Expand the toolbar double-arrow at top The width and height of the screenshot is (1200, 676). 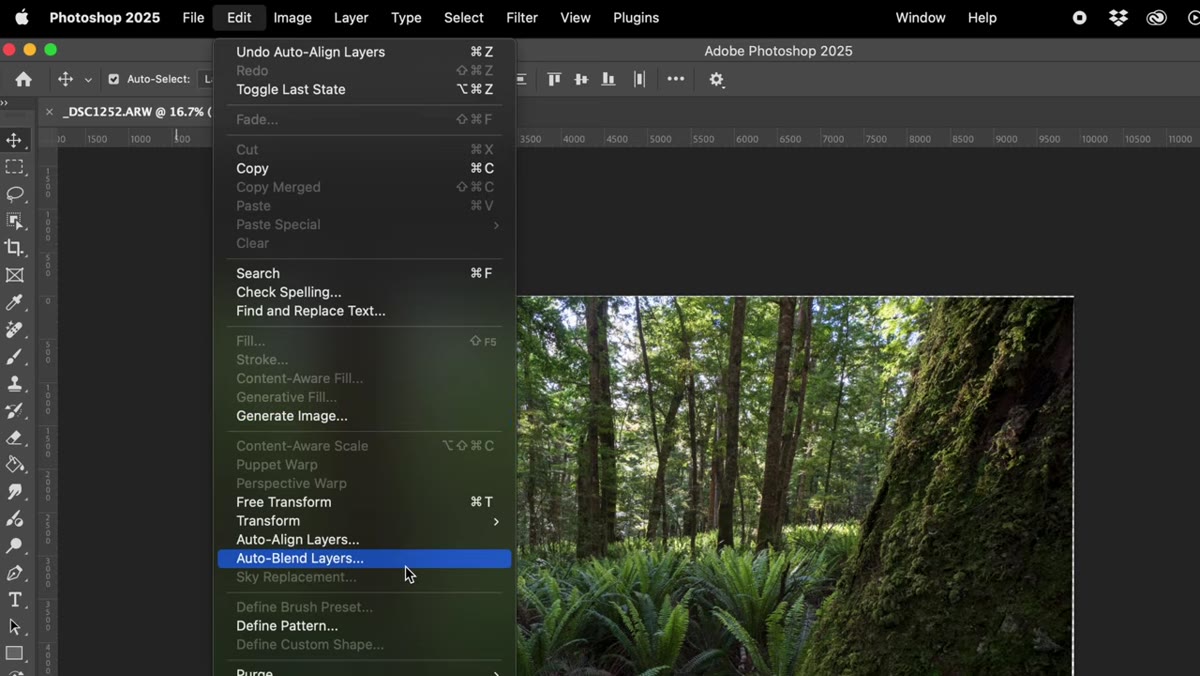(4, 103)
